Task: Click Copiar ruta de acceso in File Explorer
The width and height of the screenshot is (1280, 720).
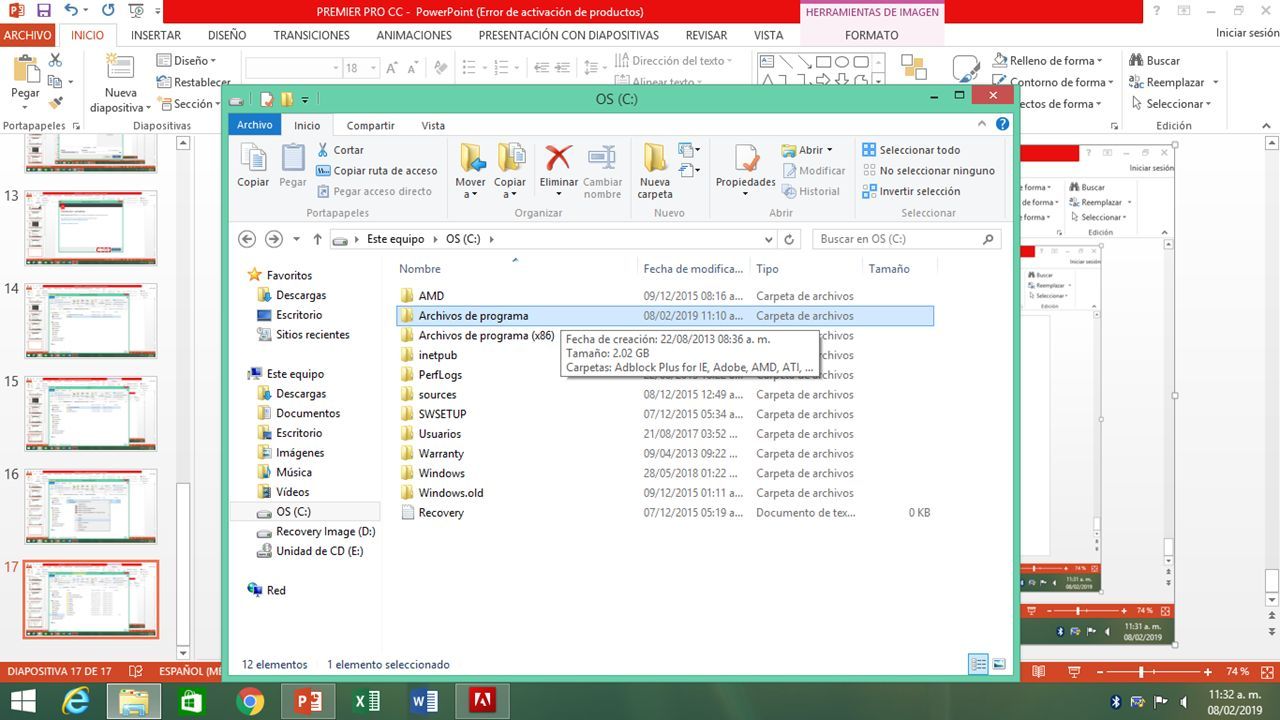Action: (x=377, y=171)
